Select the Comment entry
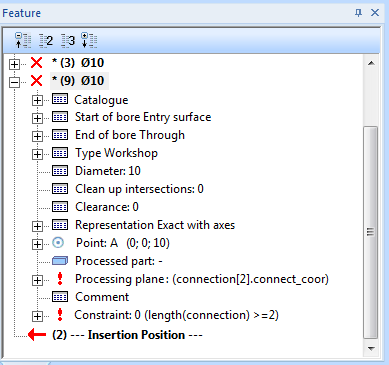The width and height of the screenshot is (389, 365). [102, 297]
